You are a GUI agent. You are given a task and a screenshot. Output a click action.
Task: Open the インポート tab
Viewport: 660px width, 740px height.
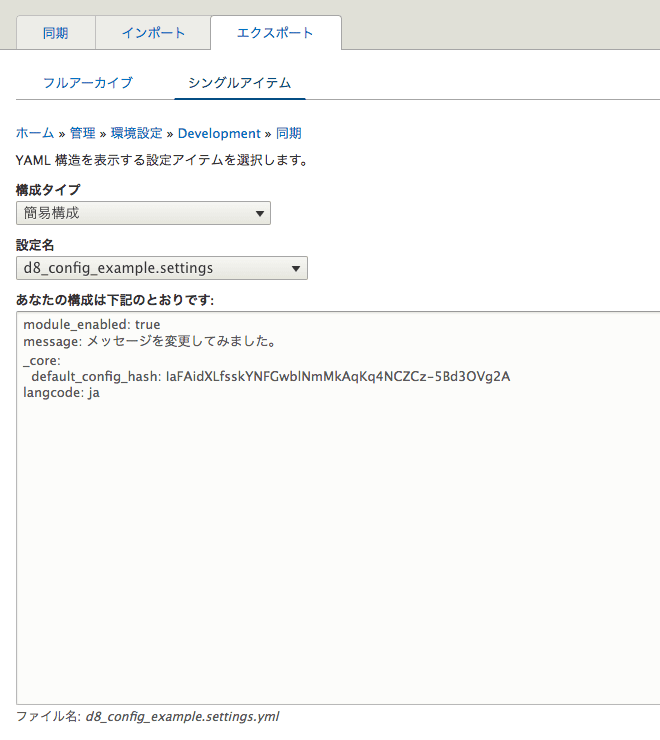point(153,33)
